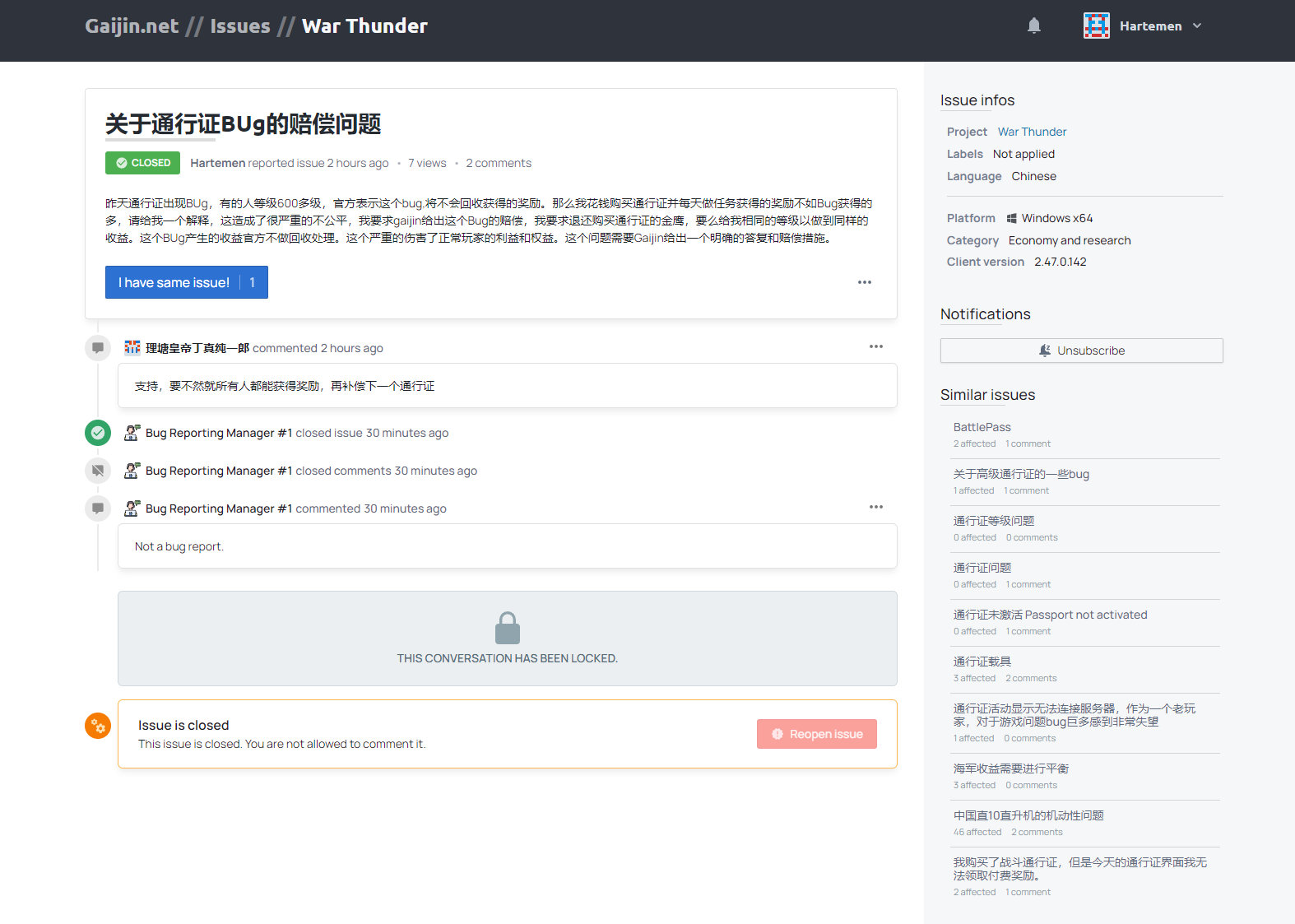
Task: Click the Windows logo icon next to platform
Action: pos(1012,218)
